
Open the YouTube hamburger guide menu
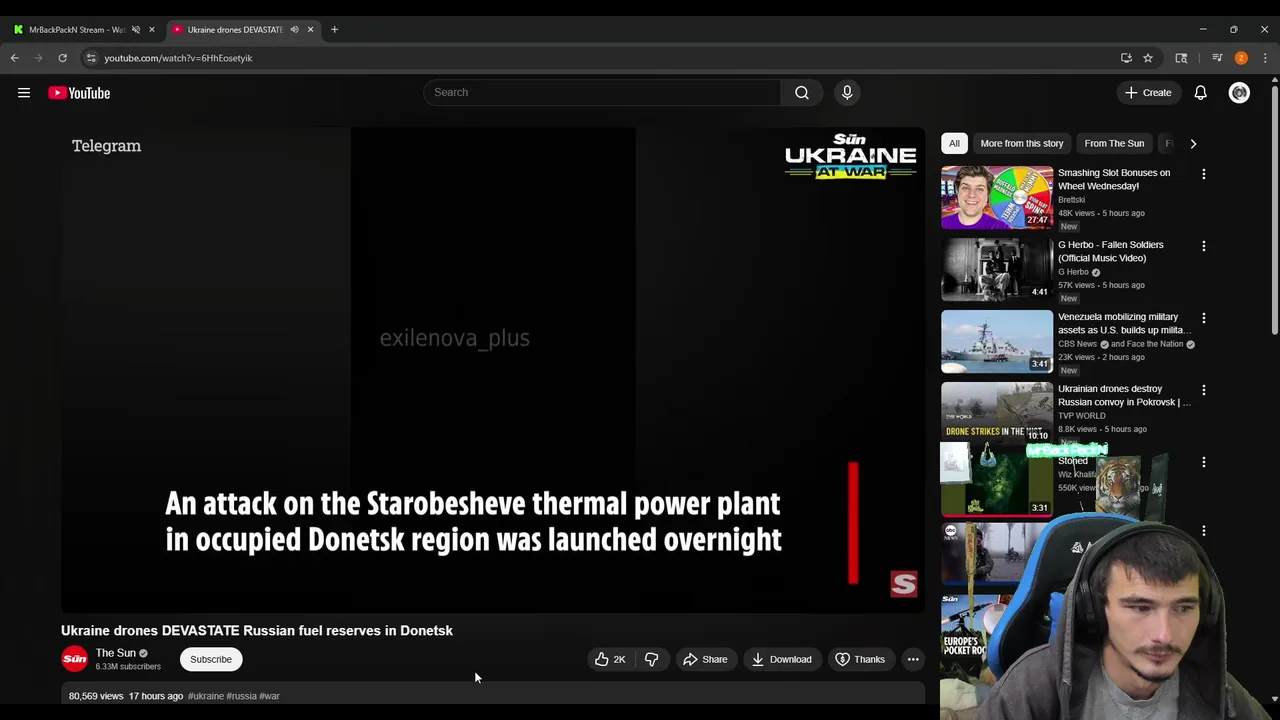pos(24,93)
